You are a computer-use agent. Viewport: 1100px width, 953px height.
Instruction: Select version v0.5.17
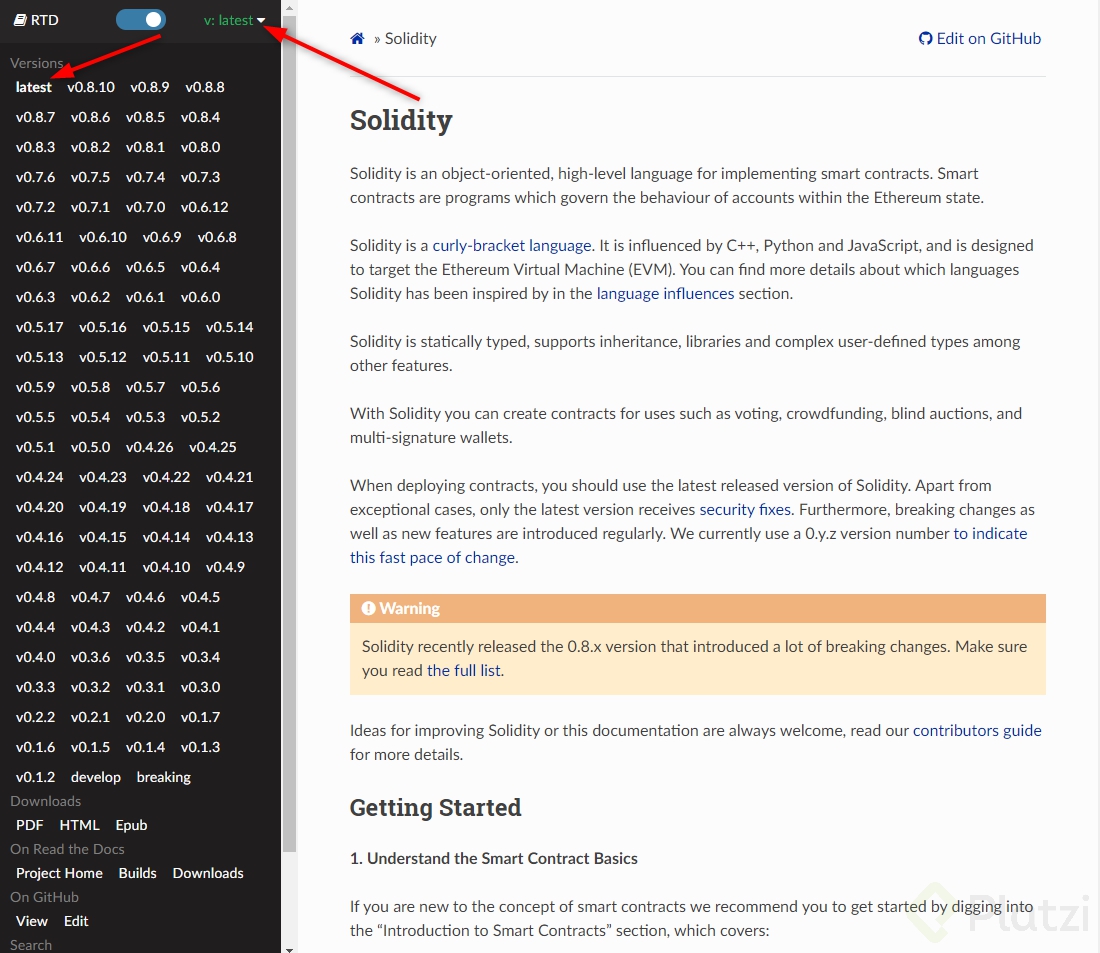[x=39, y=327]
